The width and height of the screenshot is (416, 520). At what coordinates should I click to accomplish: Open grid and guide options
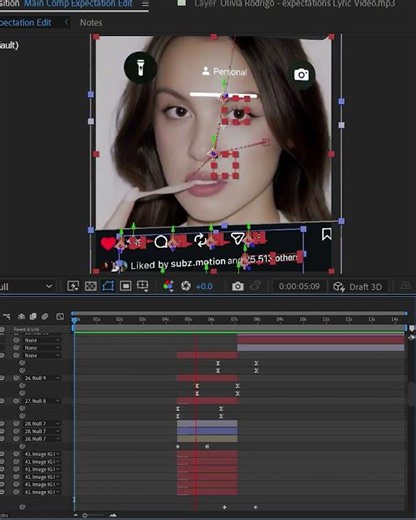coord(143,286)
